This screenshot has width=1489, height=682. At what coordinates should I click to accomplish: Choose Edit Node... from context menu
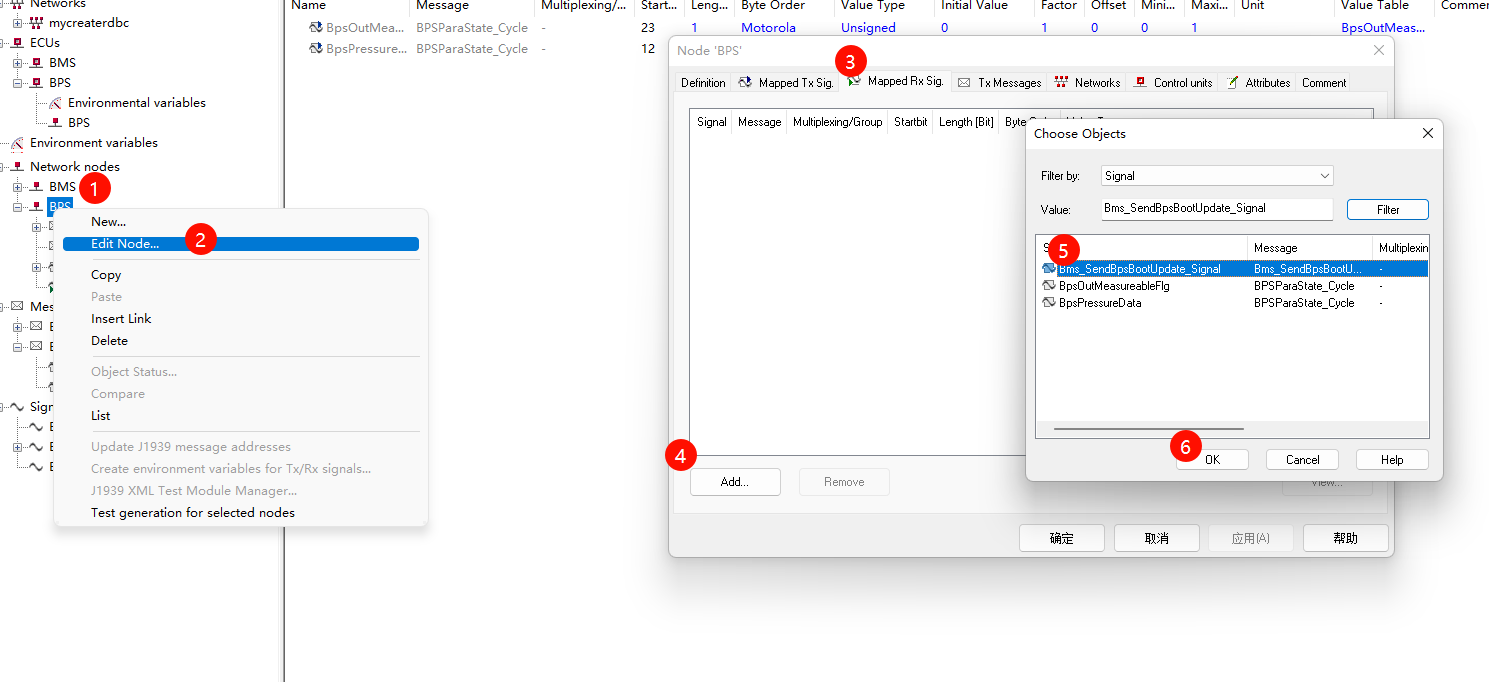240,244
